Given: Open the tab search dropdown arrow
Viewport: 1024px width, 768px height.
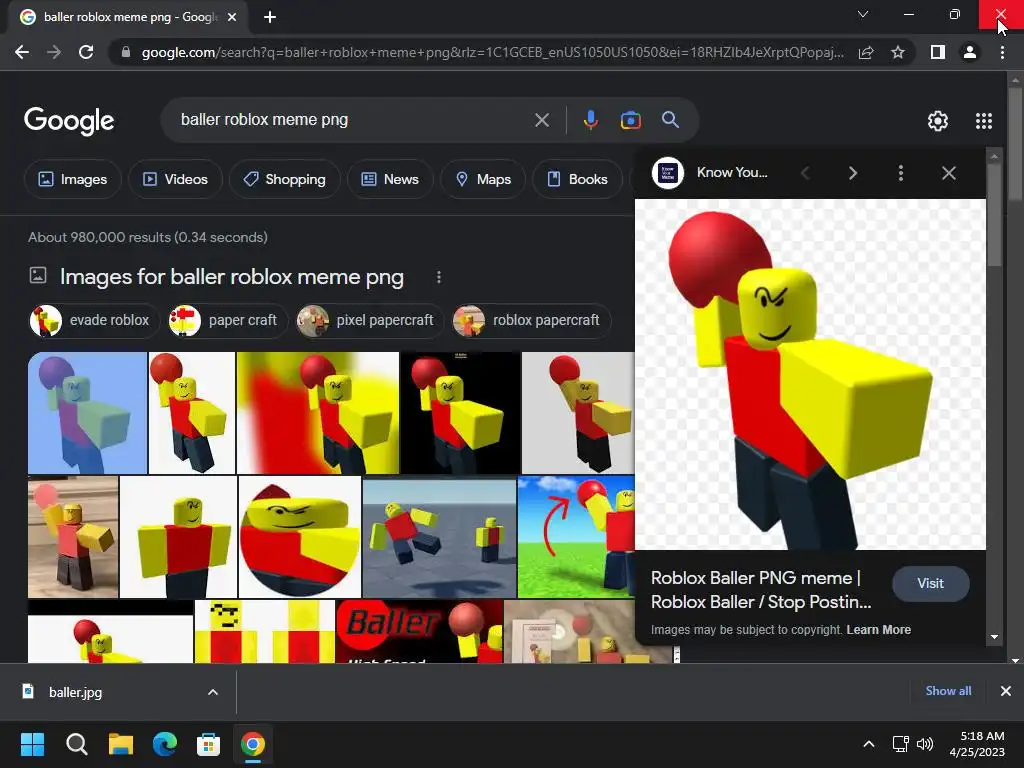Looking at the screenshot, I should click(x=863, y=14).
